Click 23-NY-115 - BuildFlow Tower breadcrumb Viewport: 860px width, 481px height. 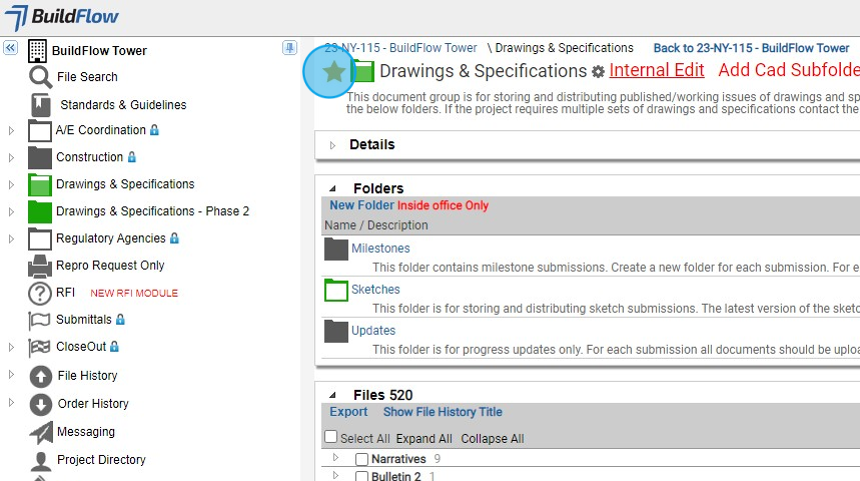[401, 48]
